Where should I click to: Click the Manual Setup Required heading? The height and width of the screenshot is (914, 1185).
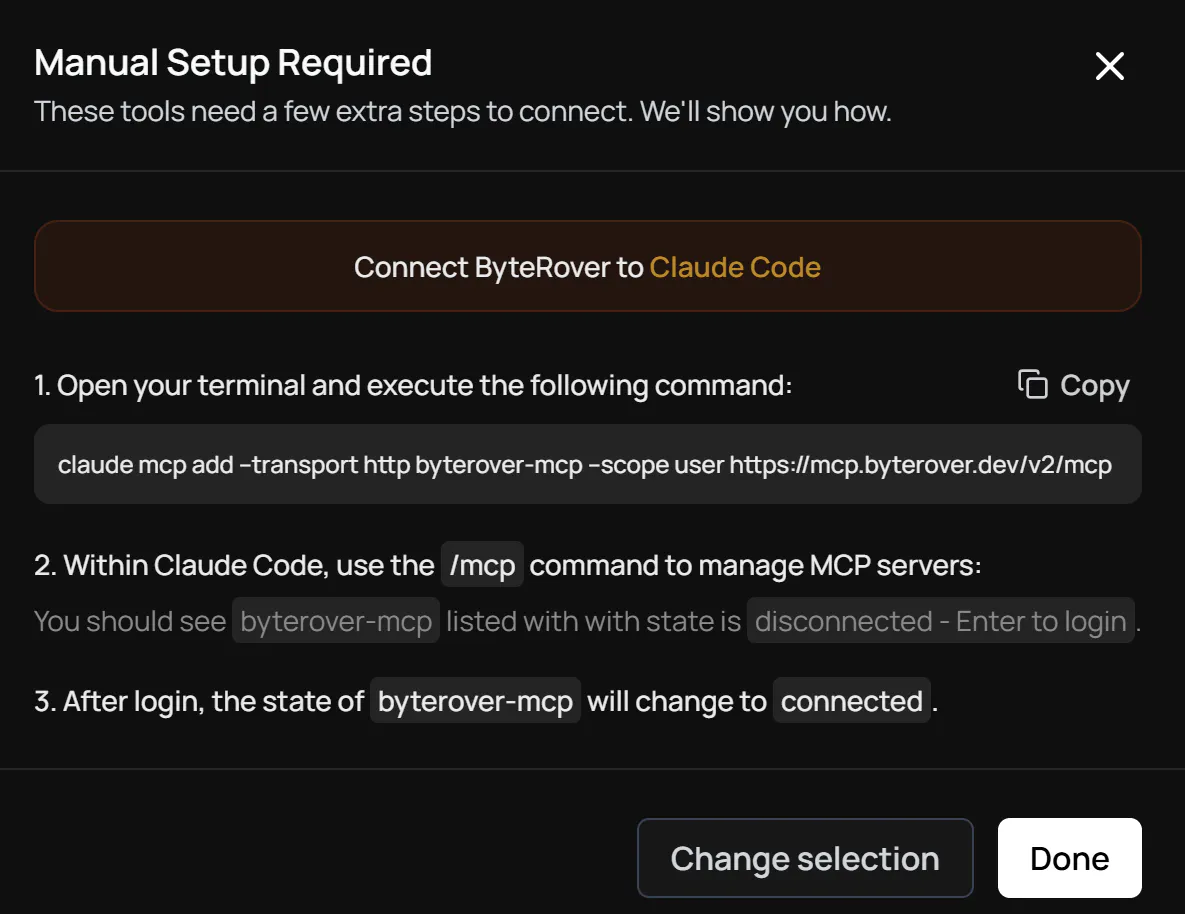[x=233, y=63]
